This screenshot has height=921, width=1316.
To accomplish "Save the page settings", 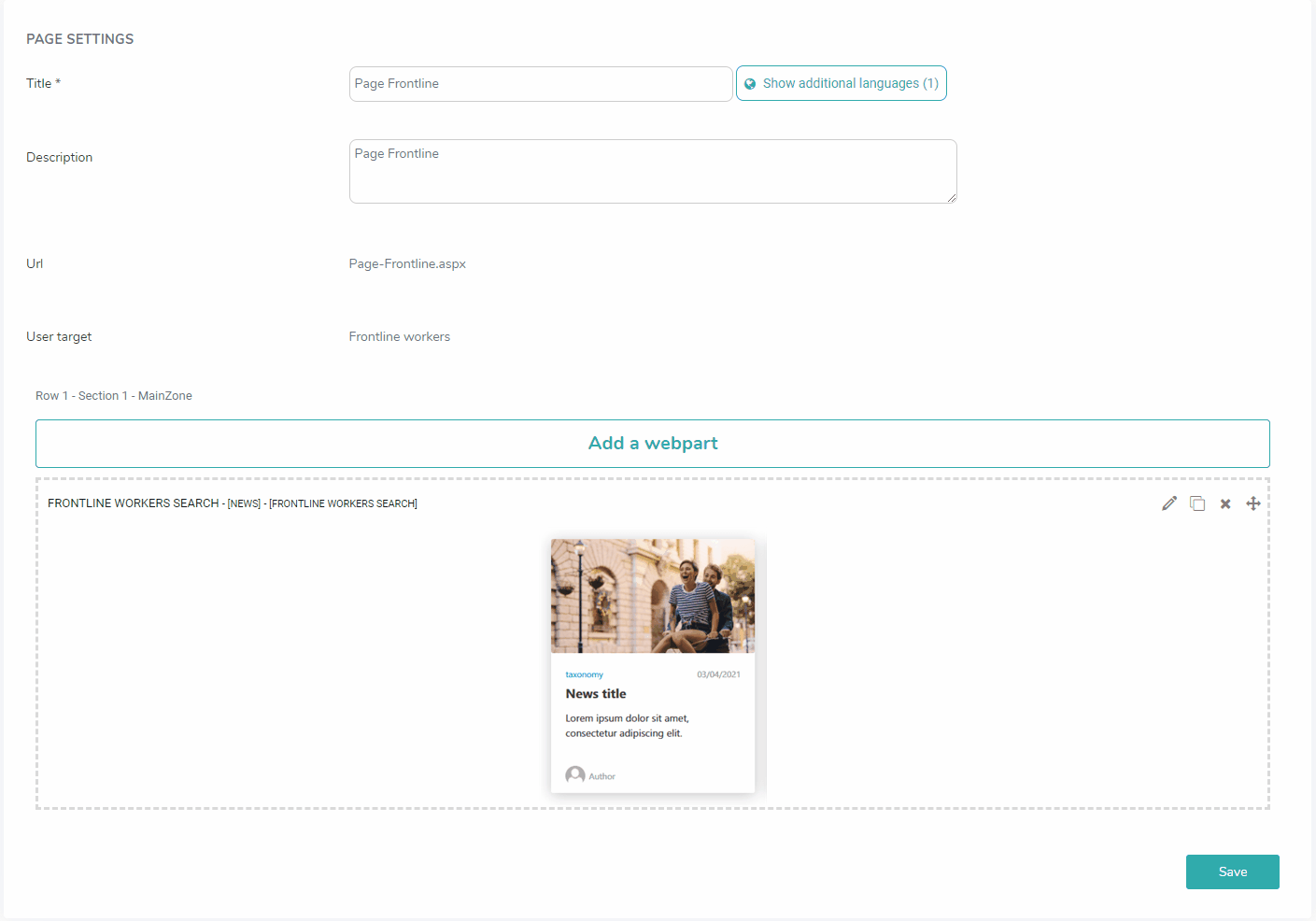I will [1232, 871].
